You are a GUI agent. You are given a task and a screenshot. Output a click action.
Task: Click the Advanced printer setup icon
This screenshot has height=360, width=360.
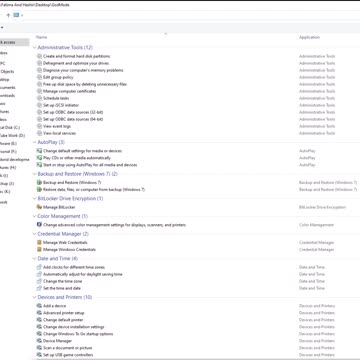pos(39,313)
